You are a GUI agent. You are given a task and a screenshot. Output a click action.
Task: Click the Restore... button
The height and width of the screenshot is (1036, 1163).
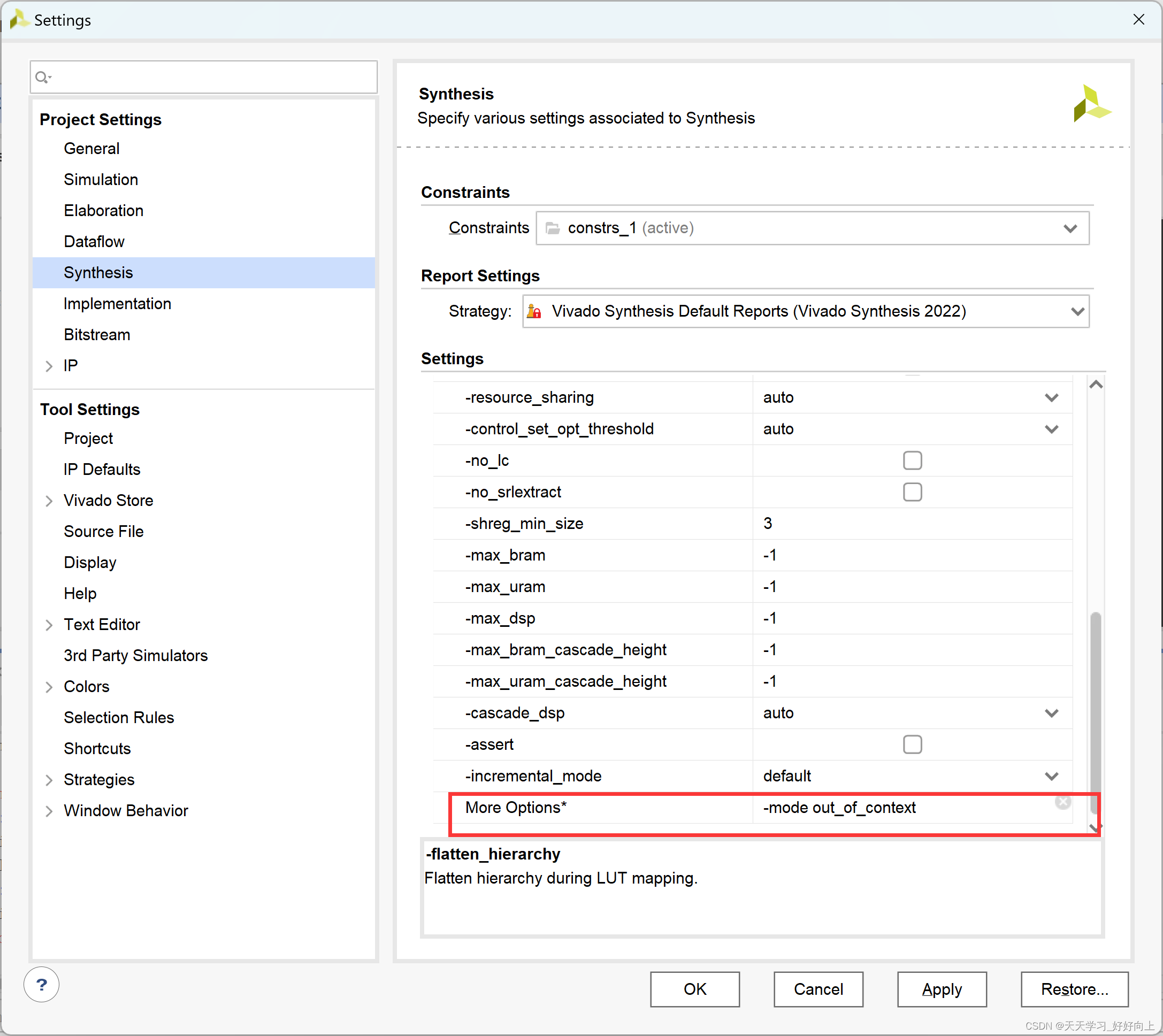click(x=1074, y=989)
